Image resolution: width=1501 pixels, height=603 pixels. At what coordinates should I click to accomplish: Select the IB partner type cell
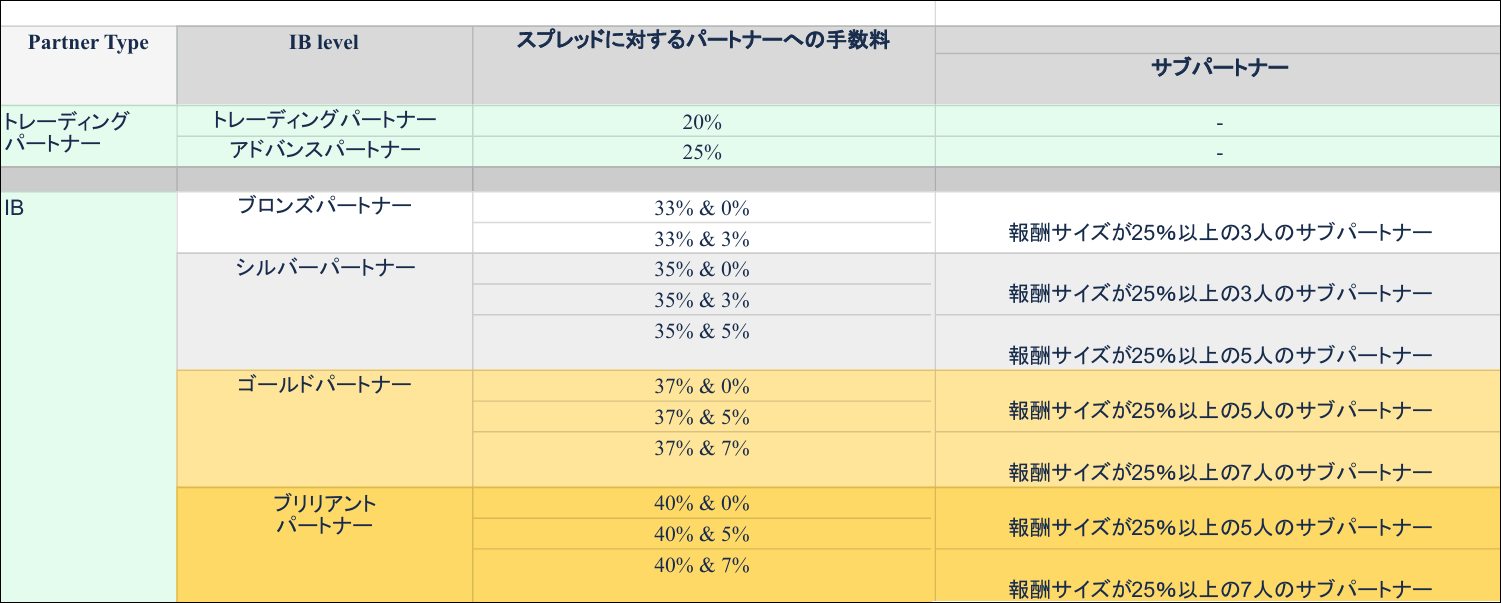[15, 208]
